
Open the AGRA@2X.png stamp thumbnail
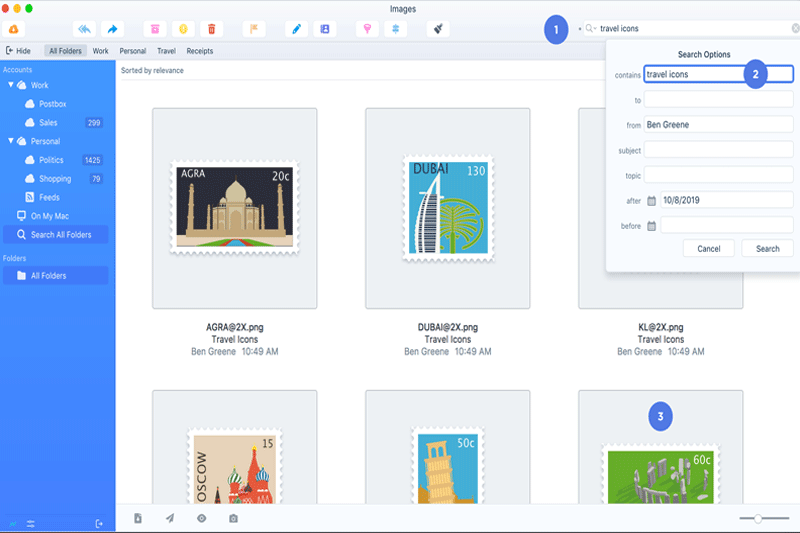[x=234, y=207]
